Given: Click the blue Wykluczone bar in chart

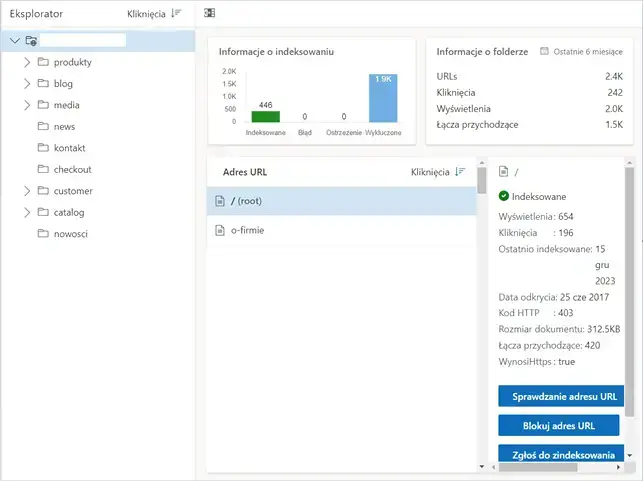Looking at the screenshot, I should pos(382,98).
